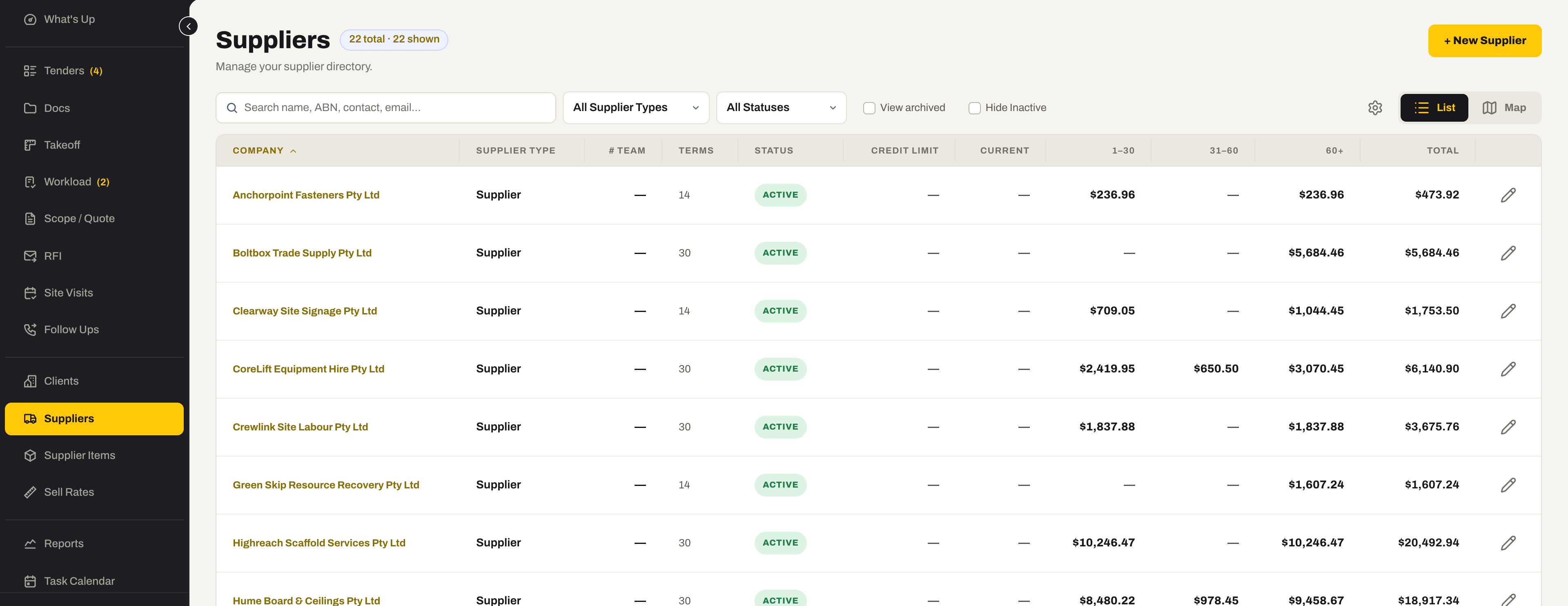Screen dimensions: 1568x606
Task: Enable the View archived checkbox
Action: pos(869,108)
